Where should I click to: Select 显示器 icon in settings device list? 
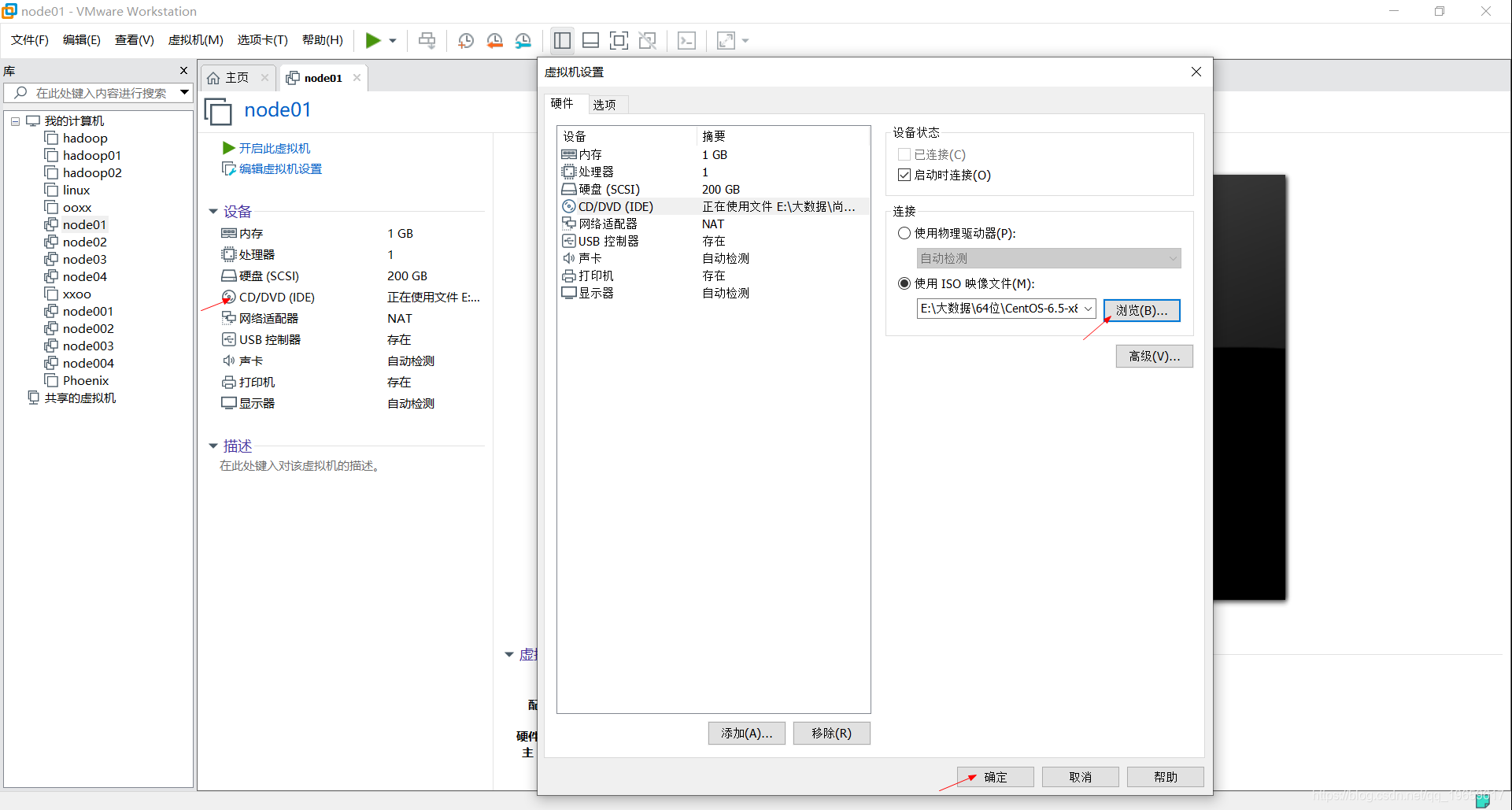tap(569, 293)
